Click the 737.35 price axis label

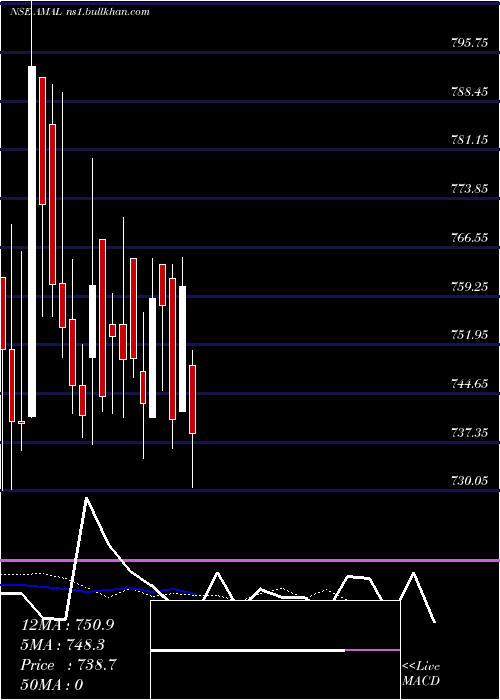[469, 432]
